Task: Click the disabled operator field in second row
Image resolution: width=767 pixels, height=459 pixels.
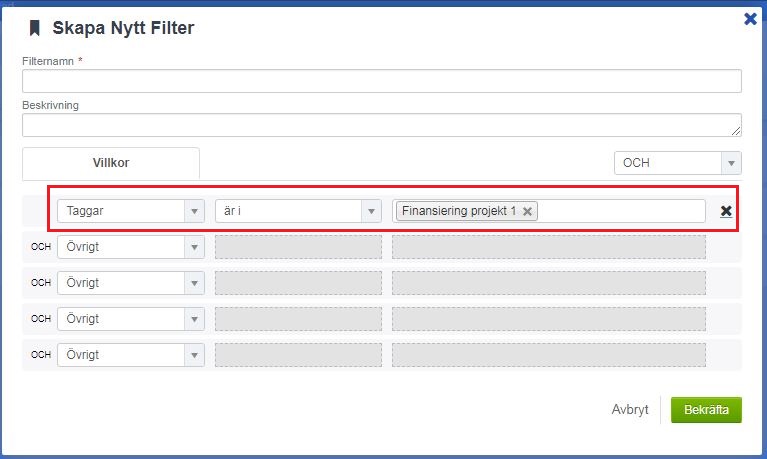Action: click(x=298, y=247)
